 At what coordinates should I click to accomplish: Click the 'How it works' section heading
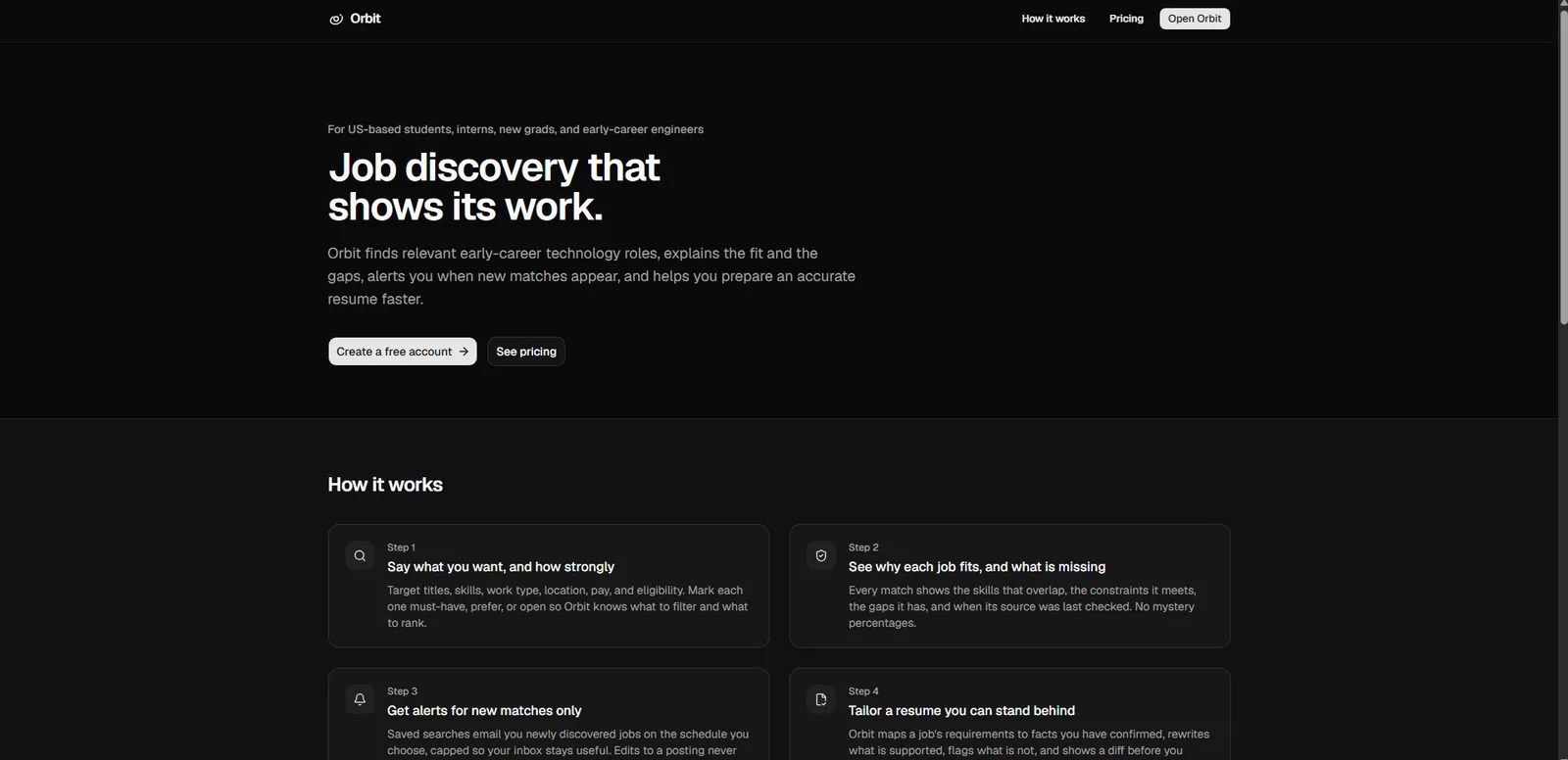click(385, 485)
